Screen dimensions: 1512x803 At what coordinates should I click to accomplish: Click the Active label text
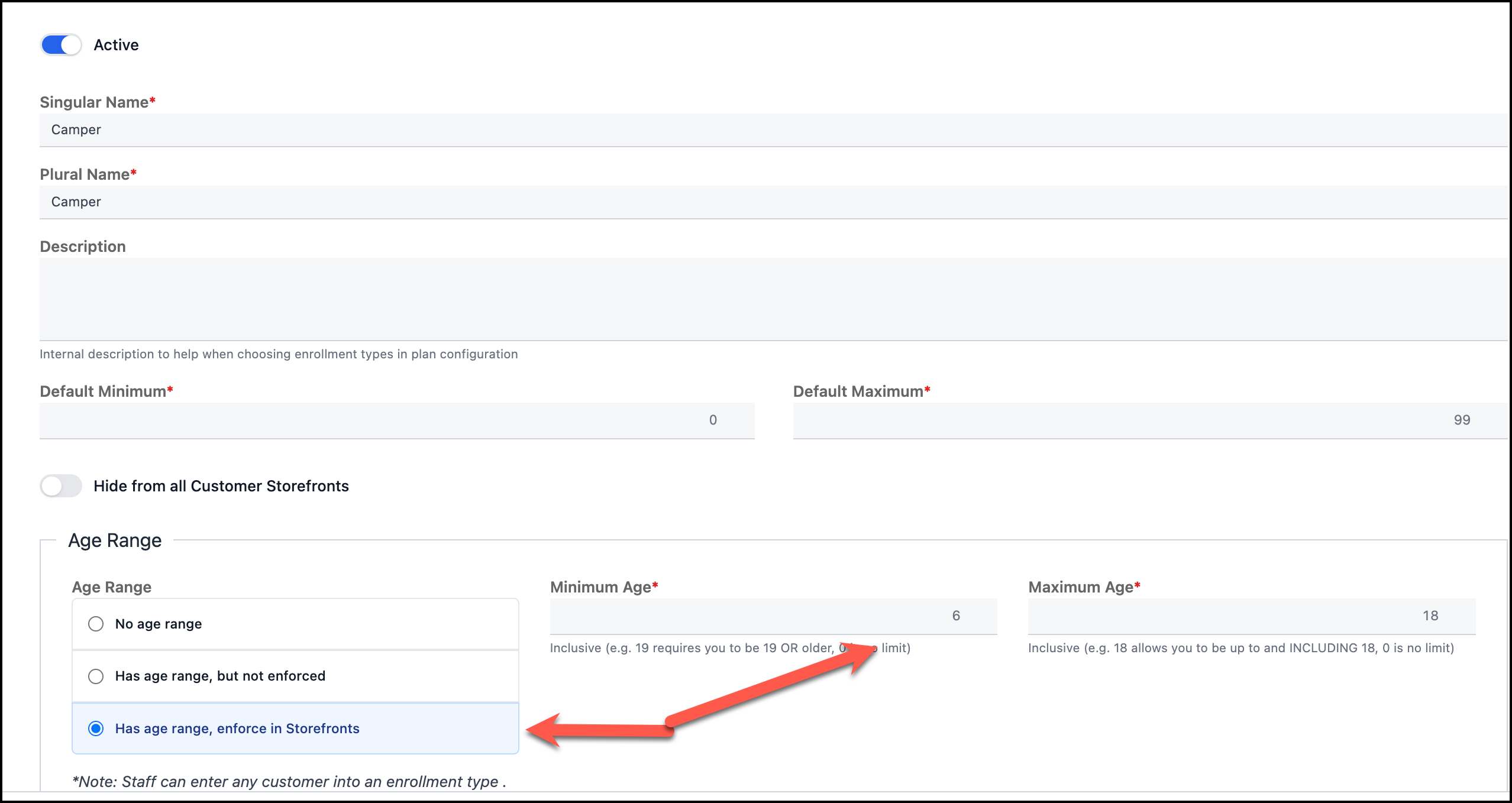(x=116, y=45)
